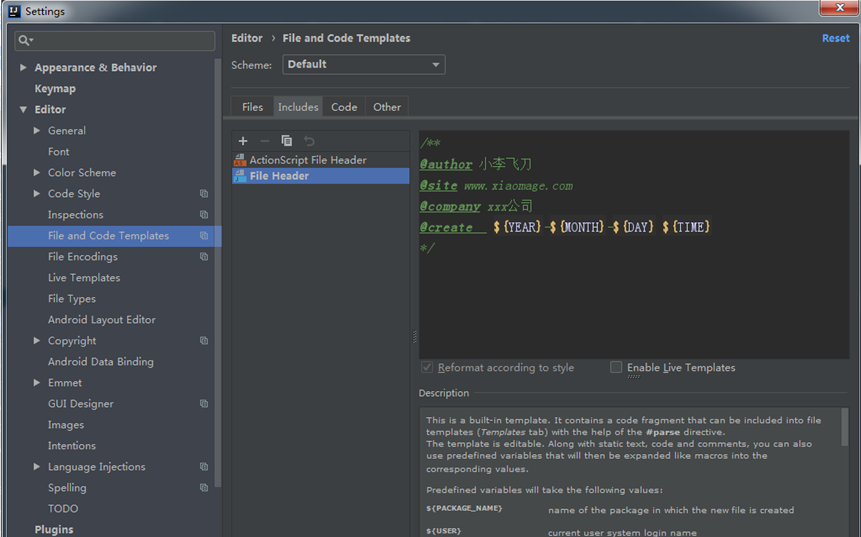Collapse the Editor section arrow

point(23,109)
